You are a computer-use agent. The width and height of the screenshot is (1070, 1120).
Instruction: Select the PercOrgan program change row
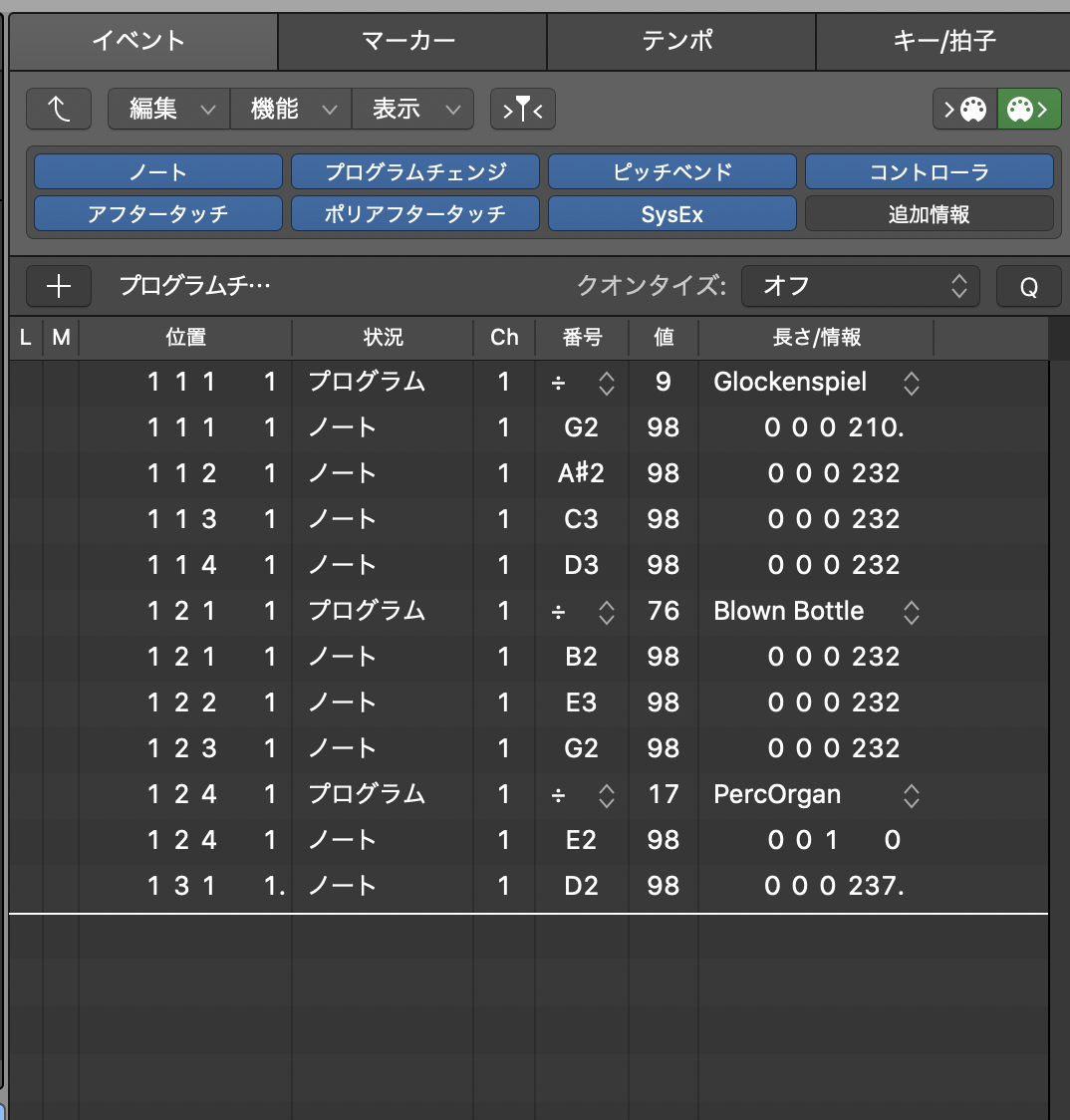366,795
